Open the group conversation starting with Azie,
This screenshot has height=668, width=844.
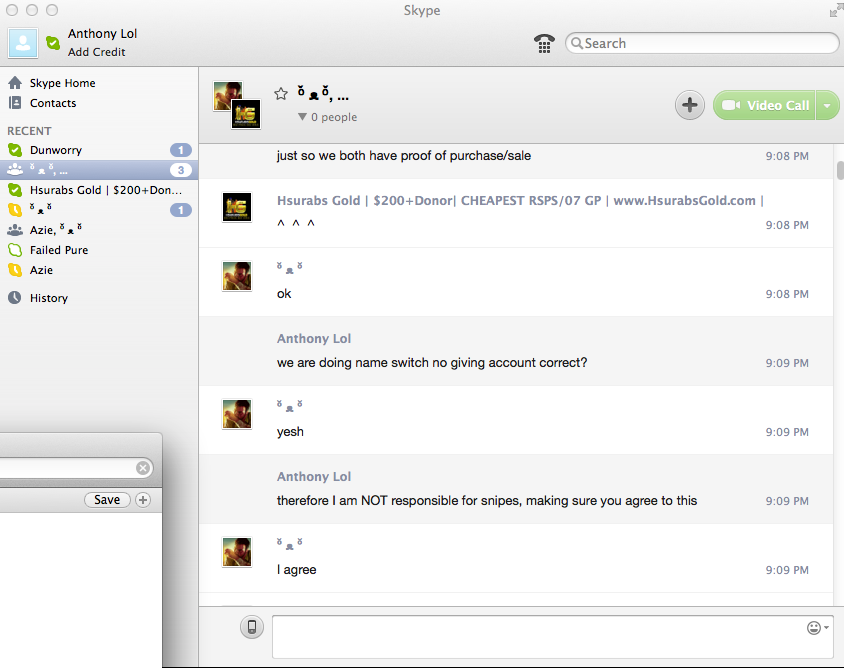(x=99, y=230)
